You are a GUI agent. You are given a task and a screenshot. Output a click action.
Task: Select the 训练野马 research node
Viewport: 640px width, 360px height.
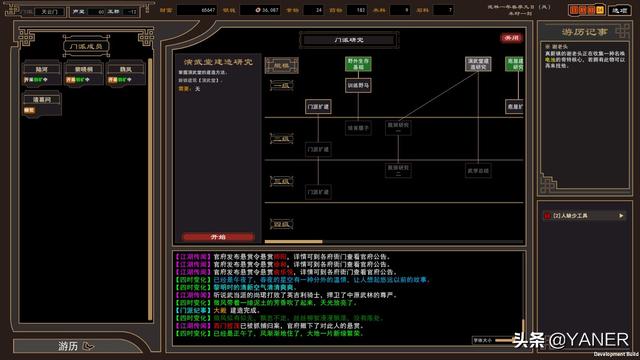click(358, 86)
